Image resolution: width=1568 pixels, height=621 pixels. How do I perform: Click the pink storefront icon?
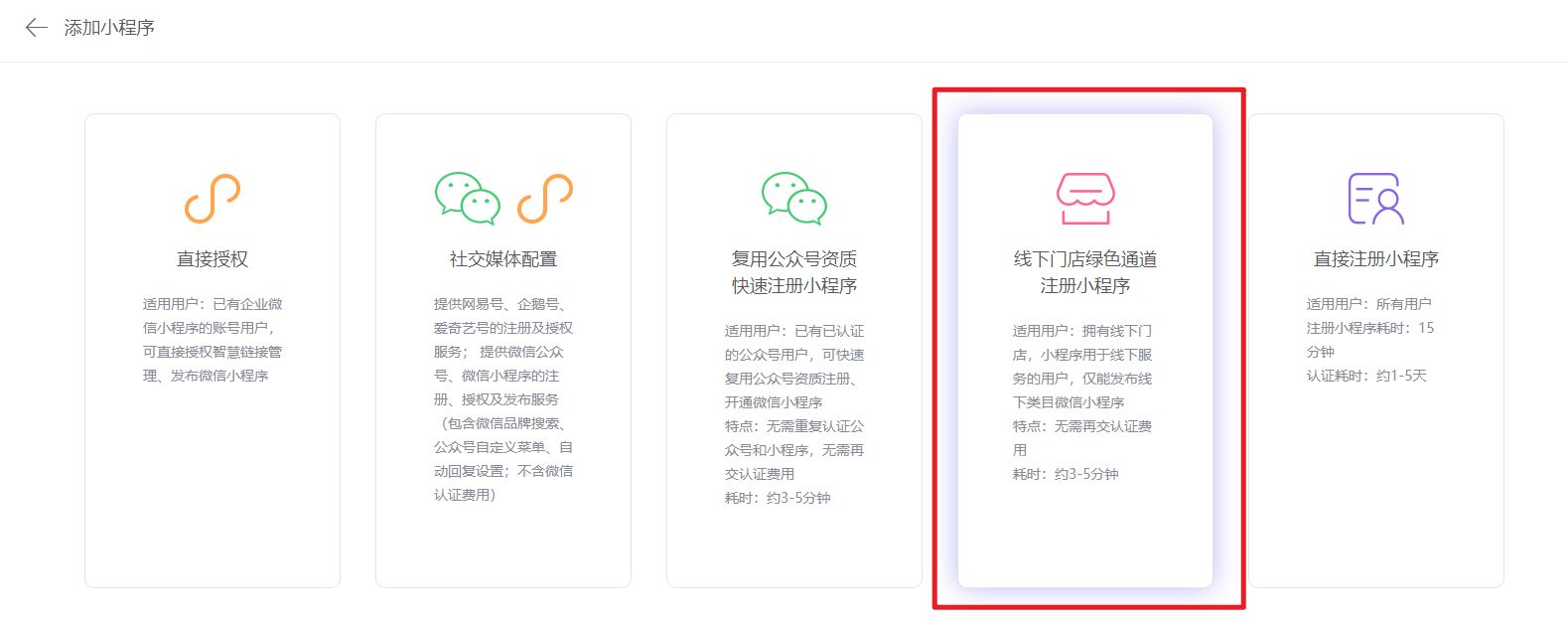[1084, 199]
